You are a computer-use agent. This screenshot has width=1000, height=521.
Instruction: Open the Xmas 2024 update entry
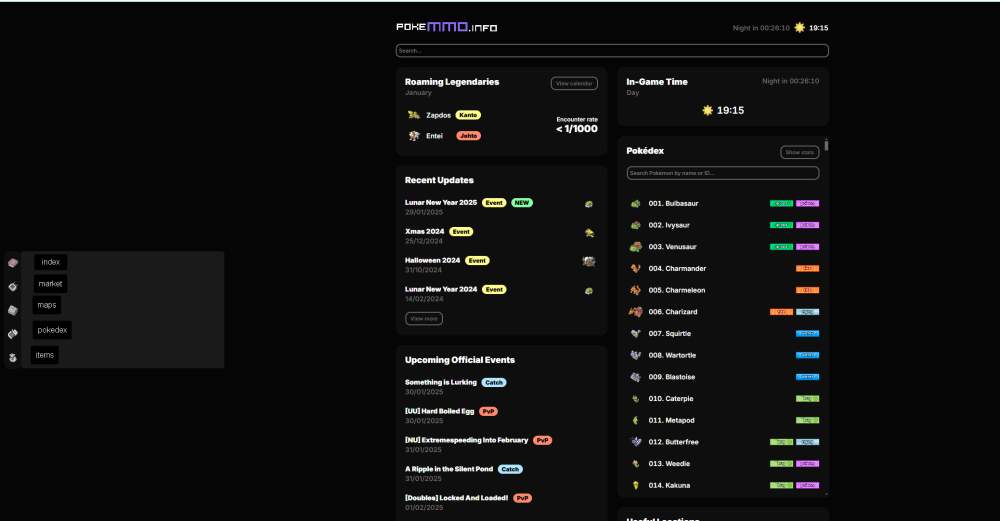[x=424, y=231]
